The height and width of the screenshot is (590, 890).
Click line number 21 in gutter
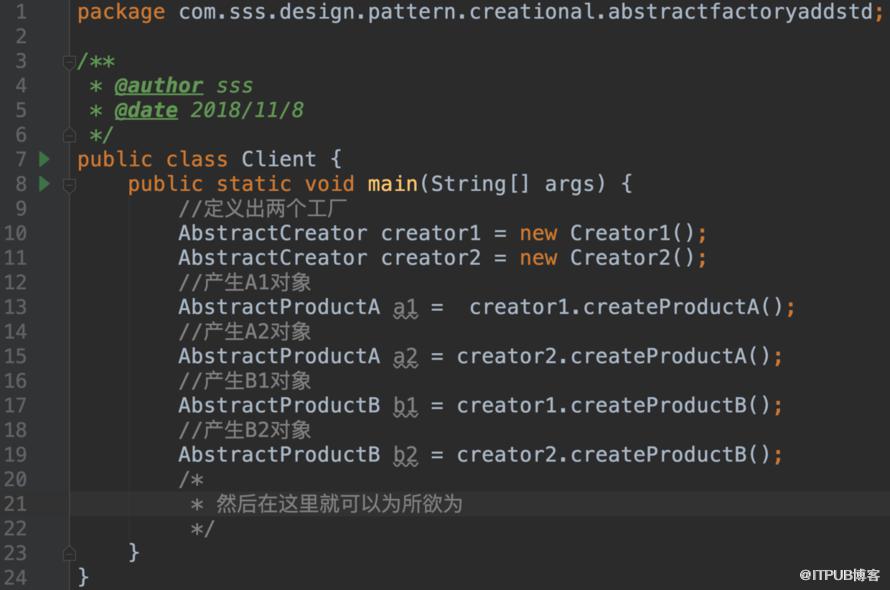pyautogui.click(x=15, y=504)
